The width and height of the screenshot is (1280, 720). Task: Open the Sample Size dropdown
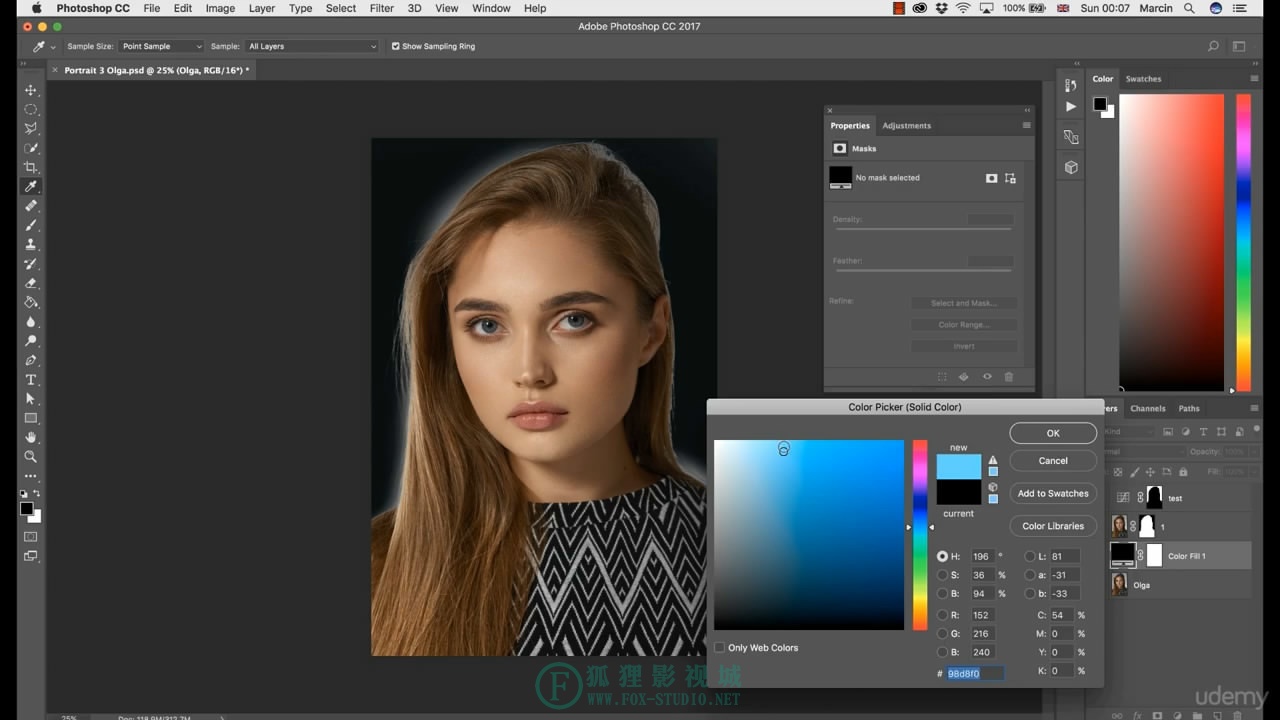pos(161,46)
